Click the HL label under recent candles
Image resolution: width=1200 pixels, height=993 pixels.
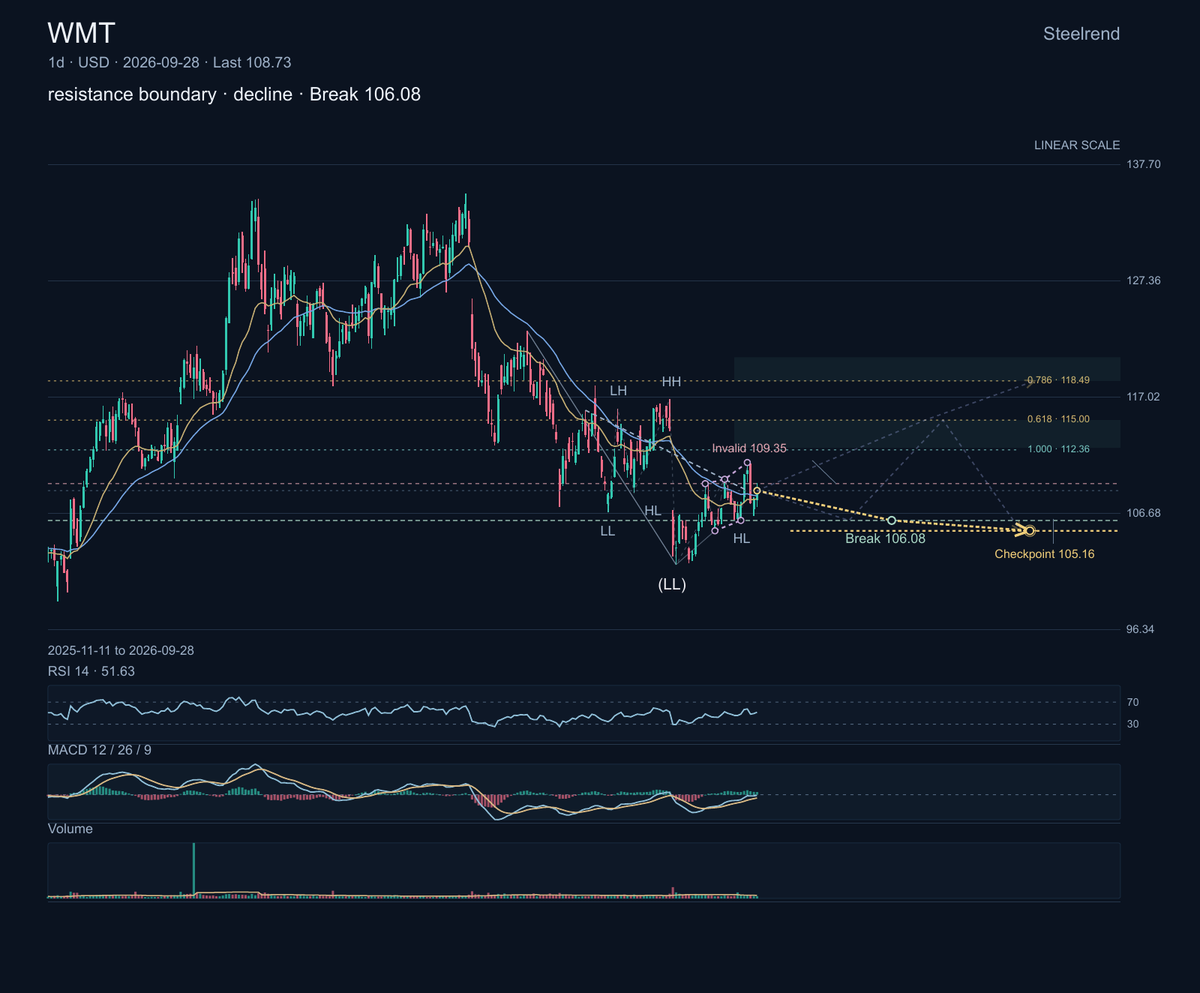pyautogui.click(x=741, y=538)
